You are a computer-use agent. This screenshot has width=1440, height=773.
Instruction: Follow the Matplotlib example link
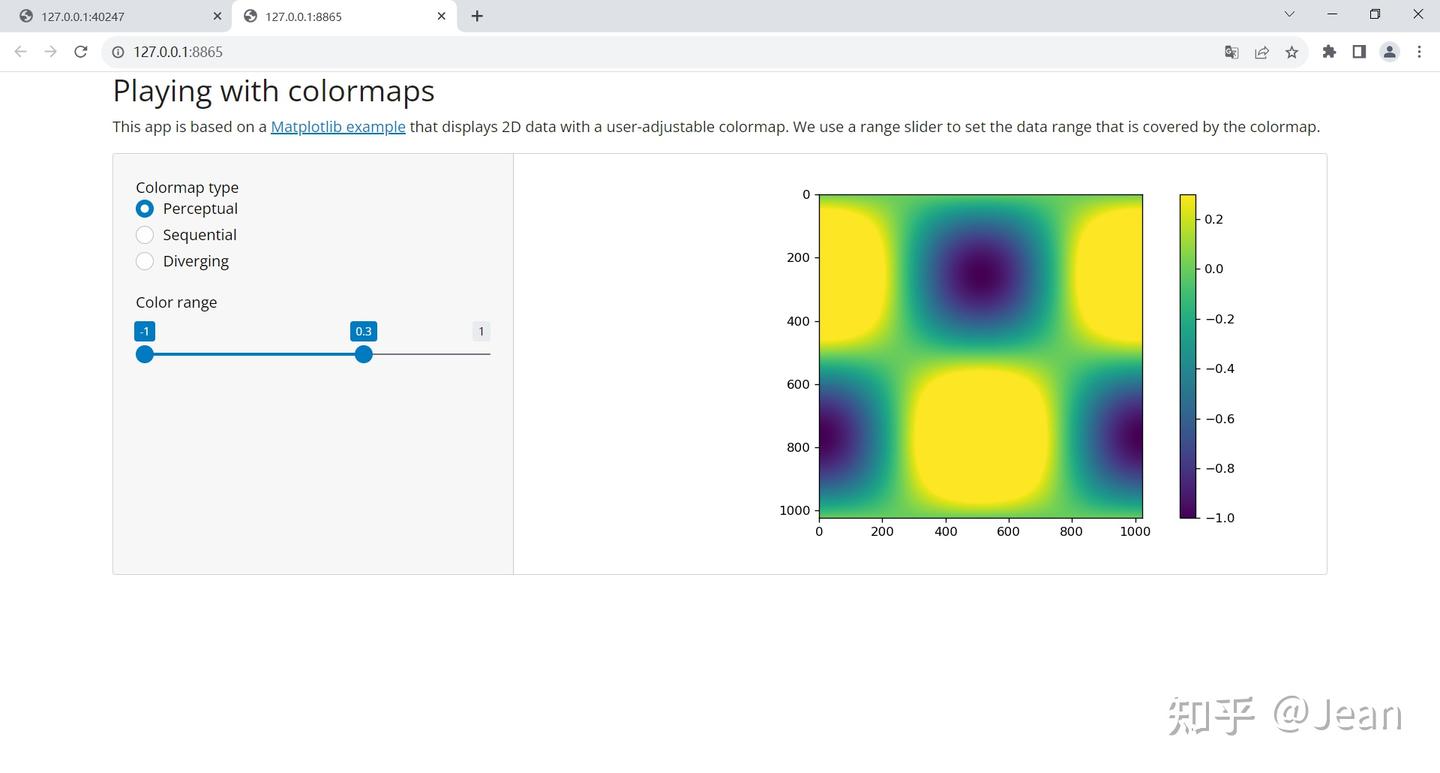[x=338, y=127]
